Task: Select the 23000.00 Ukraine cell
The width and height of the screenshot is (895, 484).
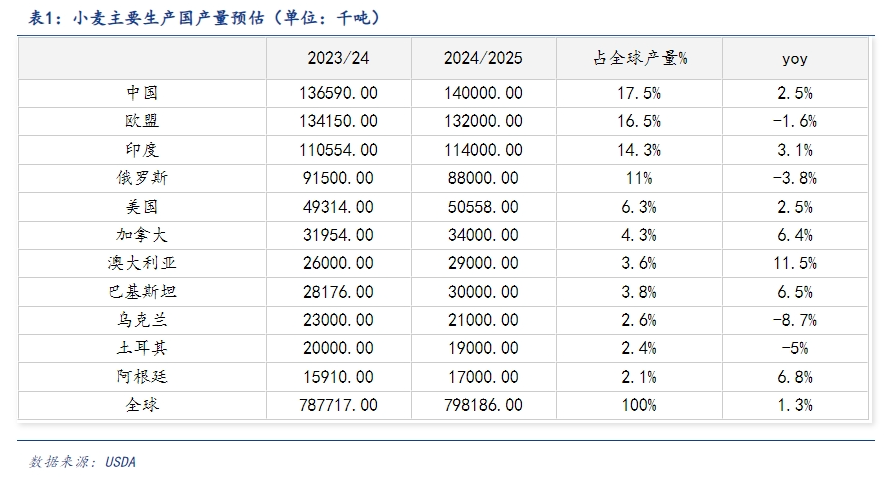Action: [338, 320]
